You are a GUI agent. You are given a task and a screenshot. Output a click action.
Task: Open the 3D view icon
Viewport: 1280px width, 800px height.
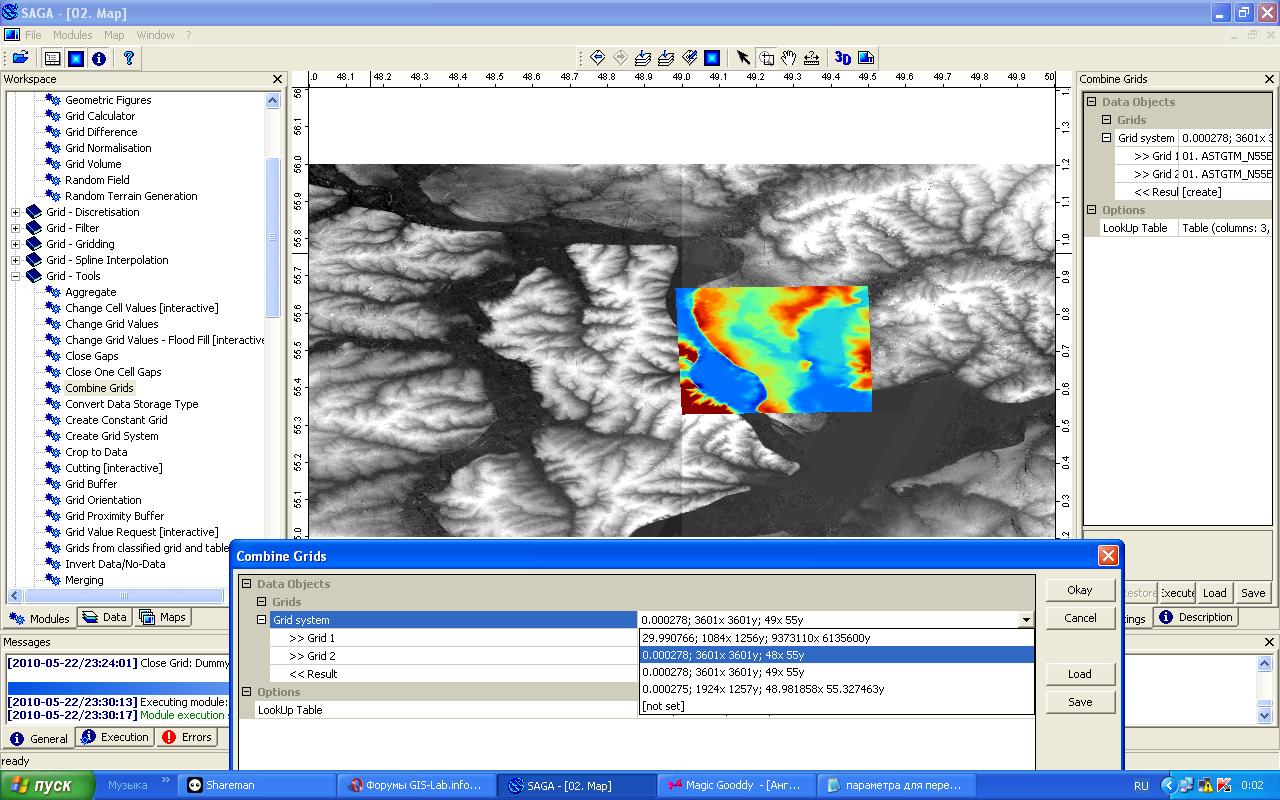point(842,58)
